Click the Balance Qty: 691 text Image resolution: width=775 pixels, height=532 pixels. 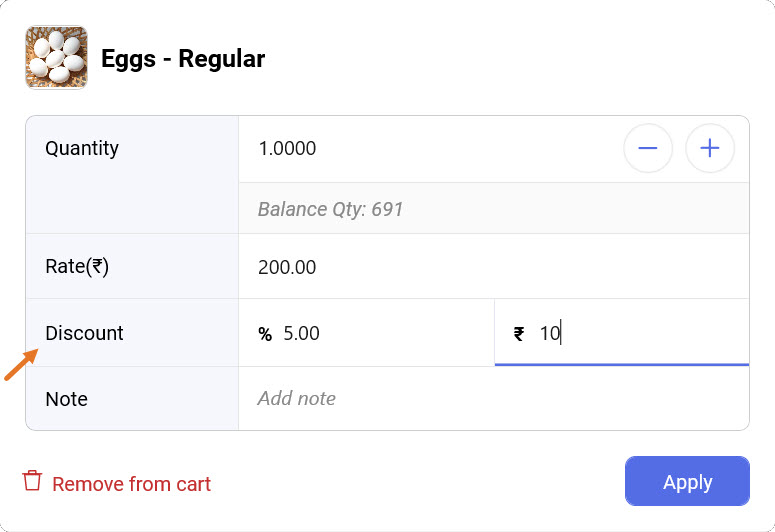coord(330,210)
